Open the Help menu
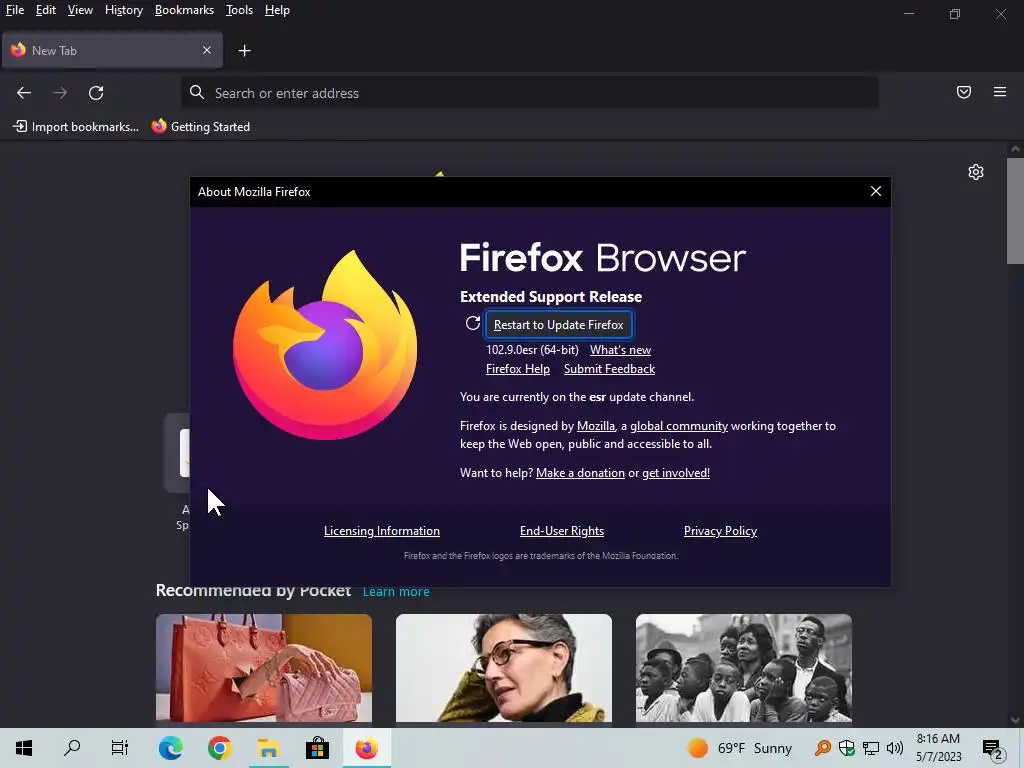Screen dimensions: 1024x768 pos(277,10)
